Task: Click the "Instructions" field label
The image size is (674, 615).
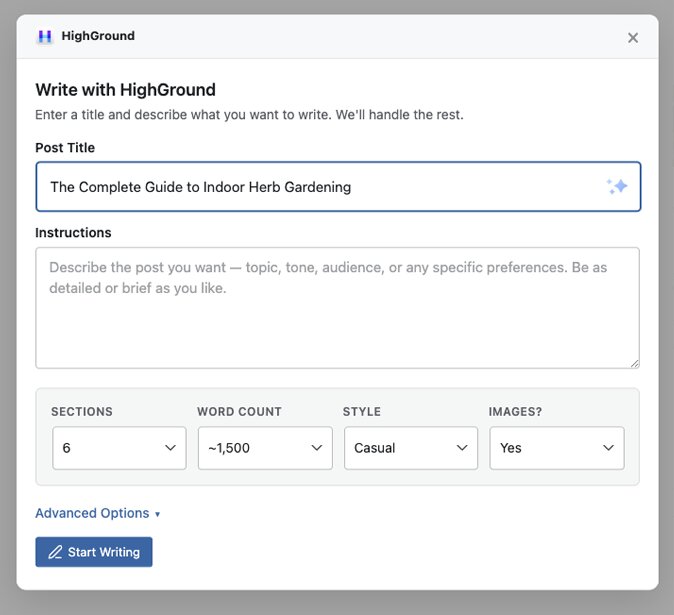Action: pos(73,233)
